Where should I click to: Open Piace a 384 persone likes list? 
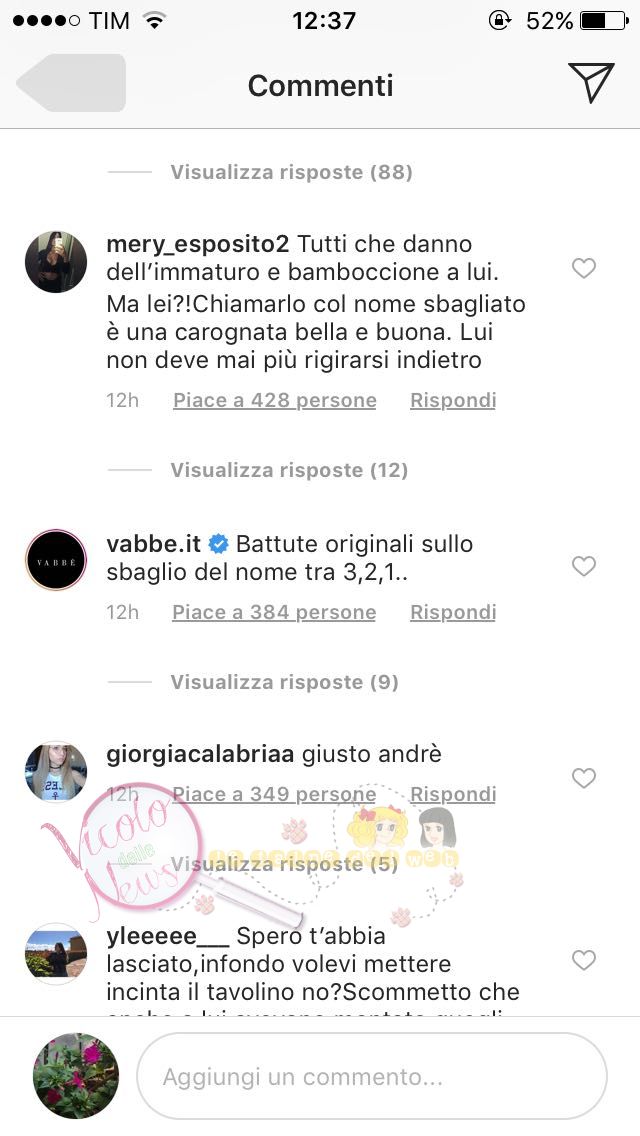(274, 612)
